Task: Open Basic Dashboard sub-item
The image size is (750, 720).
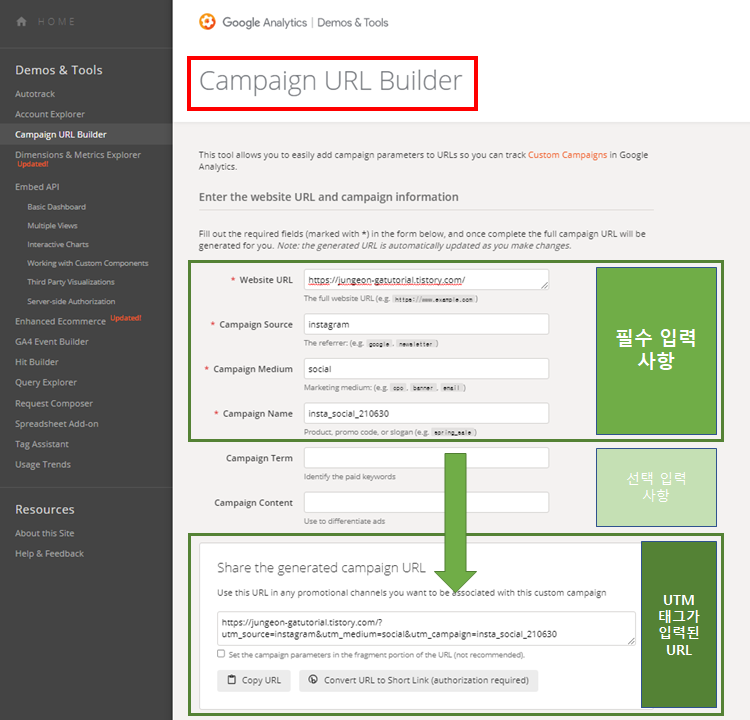Action: [x=56, y=207]
